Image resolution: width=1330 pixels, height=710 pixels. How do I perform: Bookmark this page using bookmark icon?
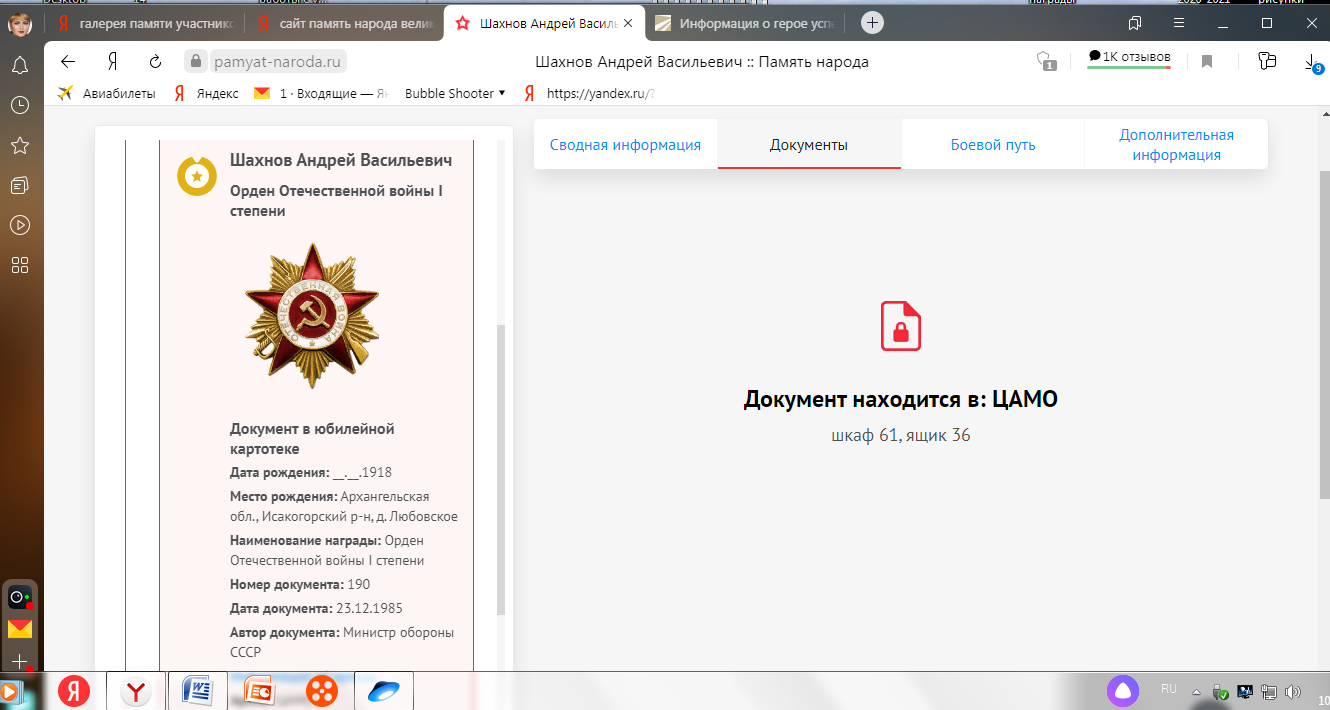(1207, 62)
